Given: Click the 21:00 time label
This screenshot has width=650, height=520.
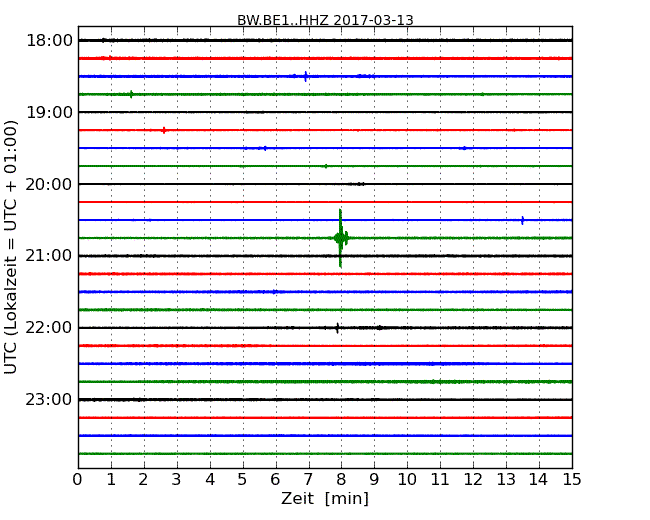Looking at the screenshot, I should [x=49, y=256].
